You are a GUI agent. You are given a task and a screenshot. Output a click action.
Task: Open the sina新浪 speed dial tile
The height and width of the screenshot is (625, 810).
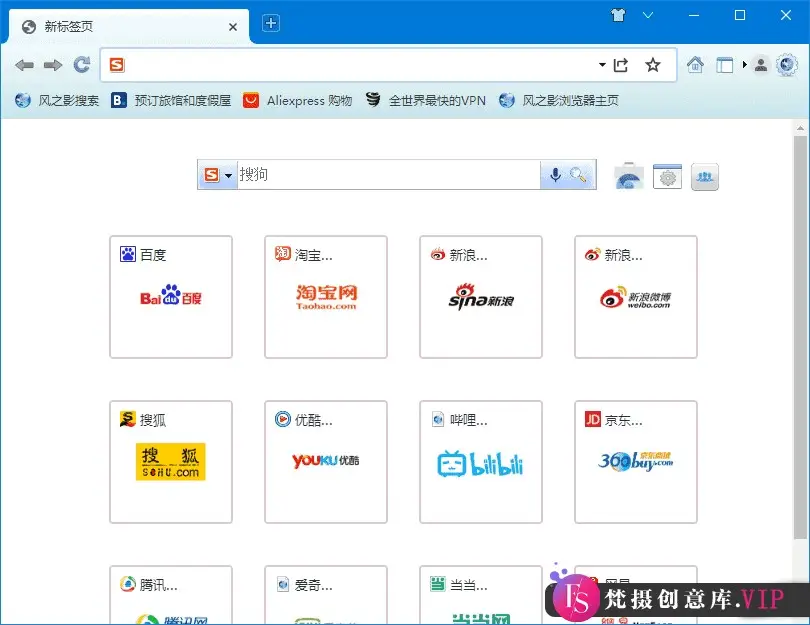481,297
